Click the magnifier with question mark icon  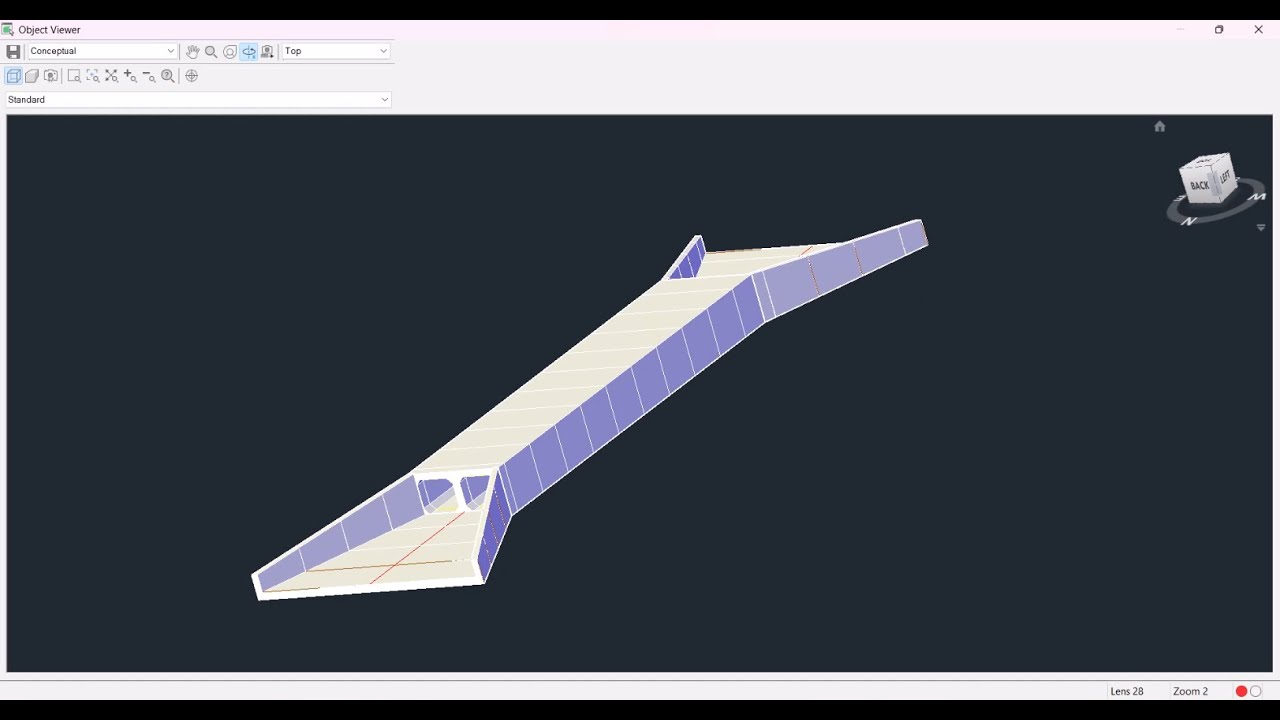[x=168, y=76]
